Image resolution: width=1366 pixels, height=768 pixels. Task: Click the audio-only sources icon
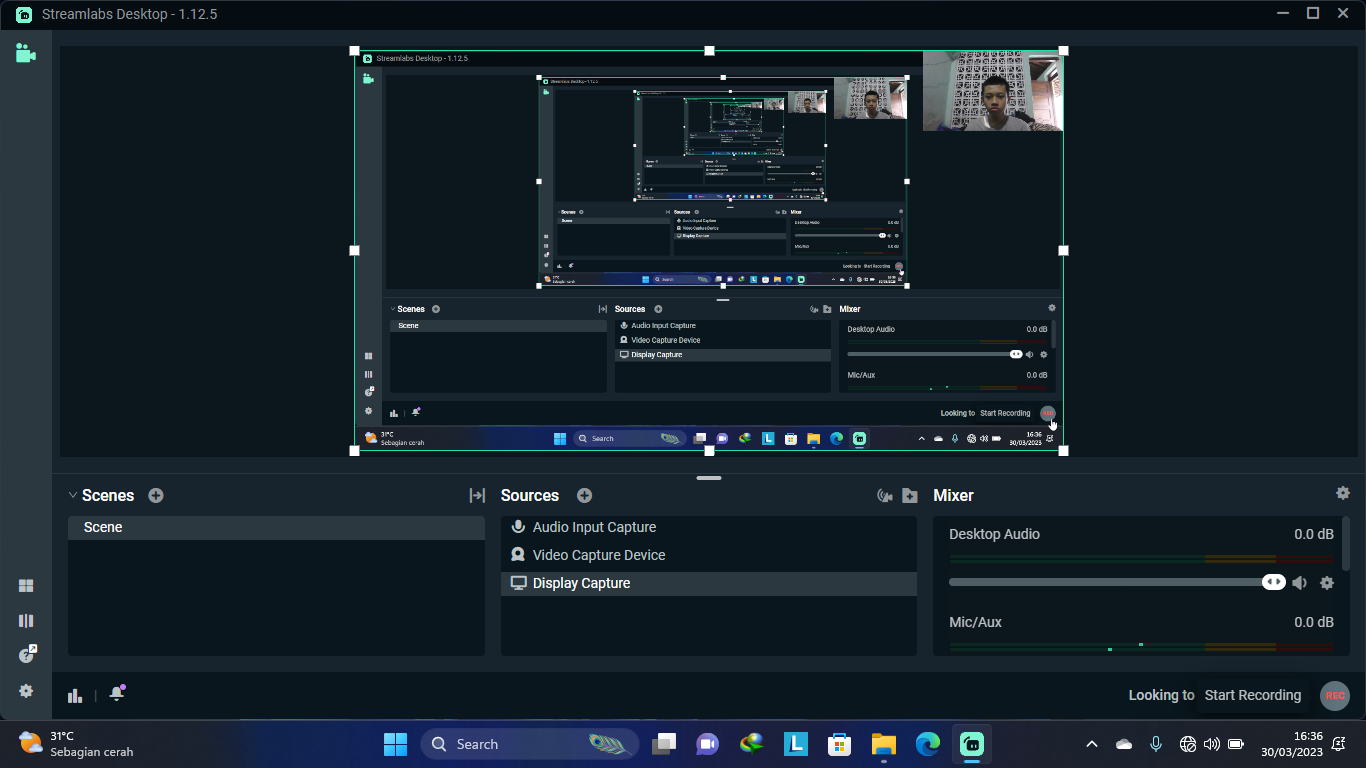(884, 495)
